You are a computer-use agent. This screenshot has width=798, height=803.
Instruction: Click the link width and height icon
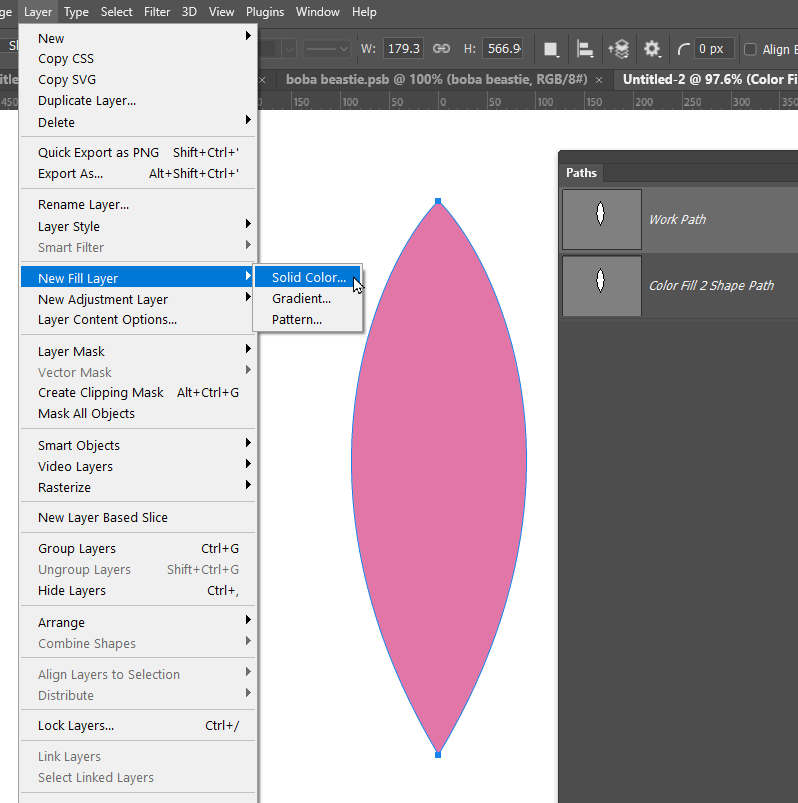[x=441, y=49]
